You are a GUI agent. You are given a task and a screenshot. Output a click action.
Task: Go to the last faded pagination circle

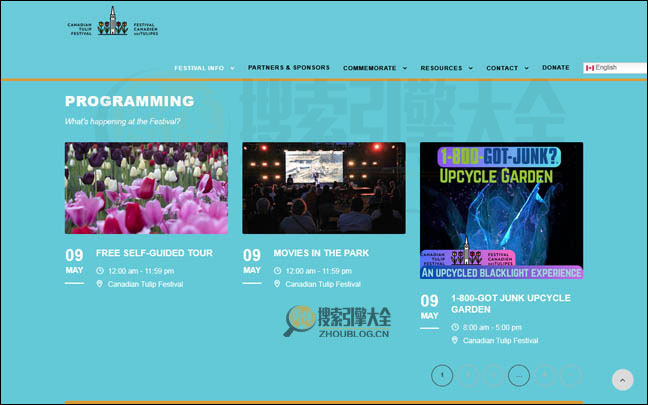coord(571,376)
